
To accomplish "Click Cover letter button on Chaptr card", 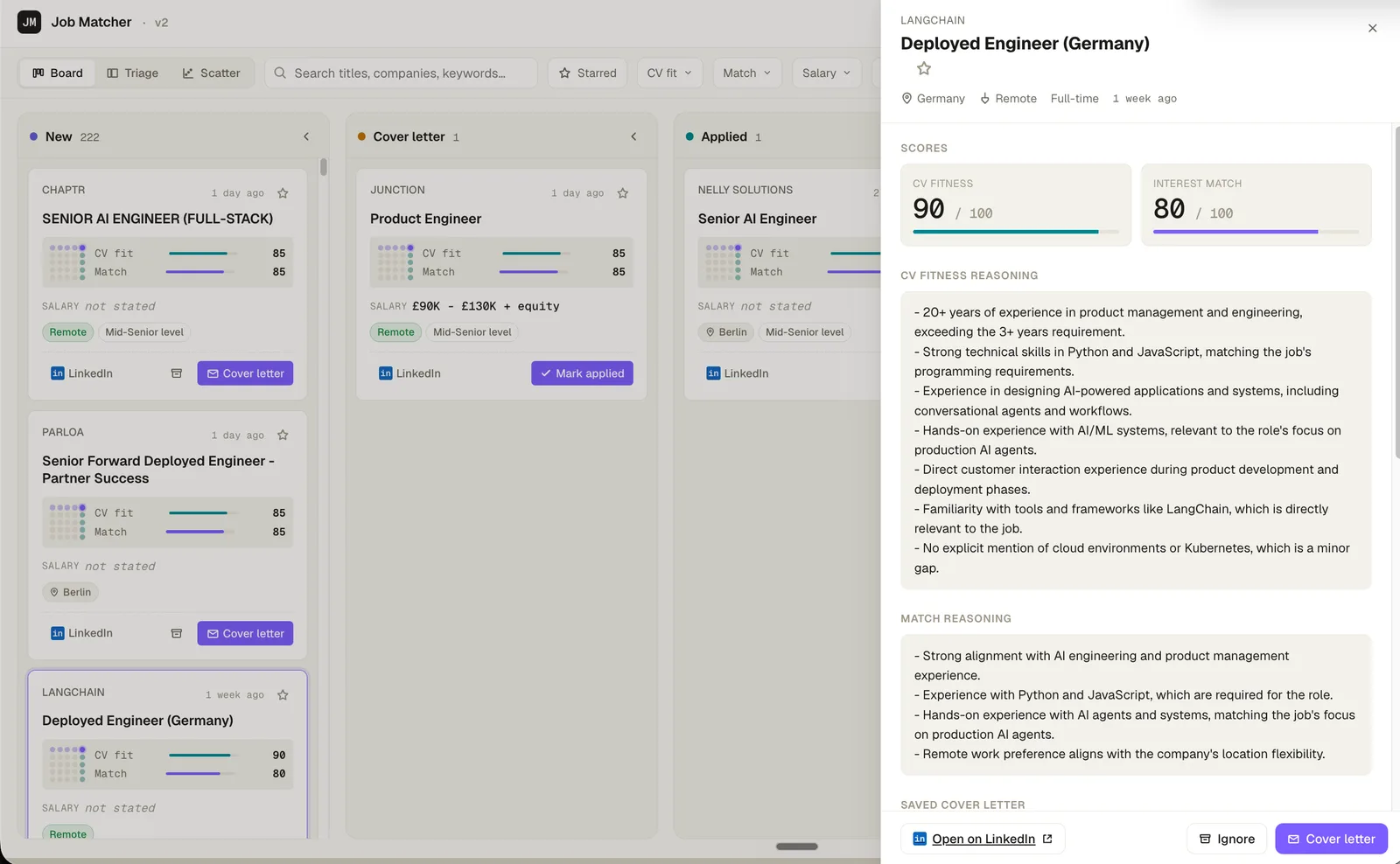I will 245,373.
